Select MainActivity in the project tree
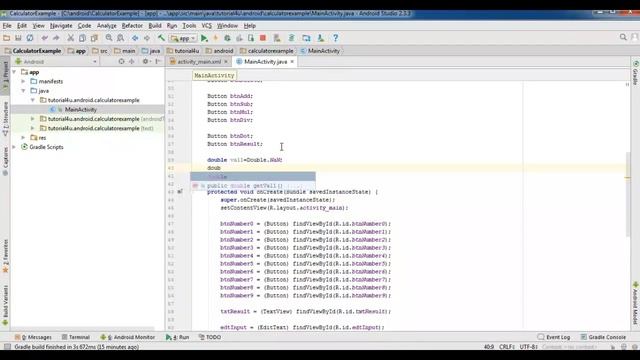The height and width of the screenshot is (360, 640). point(80,109)
